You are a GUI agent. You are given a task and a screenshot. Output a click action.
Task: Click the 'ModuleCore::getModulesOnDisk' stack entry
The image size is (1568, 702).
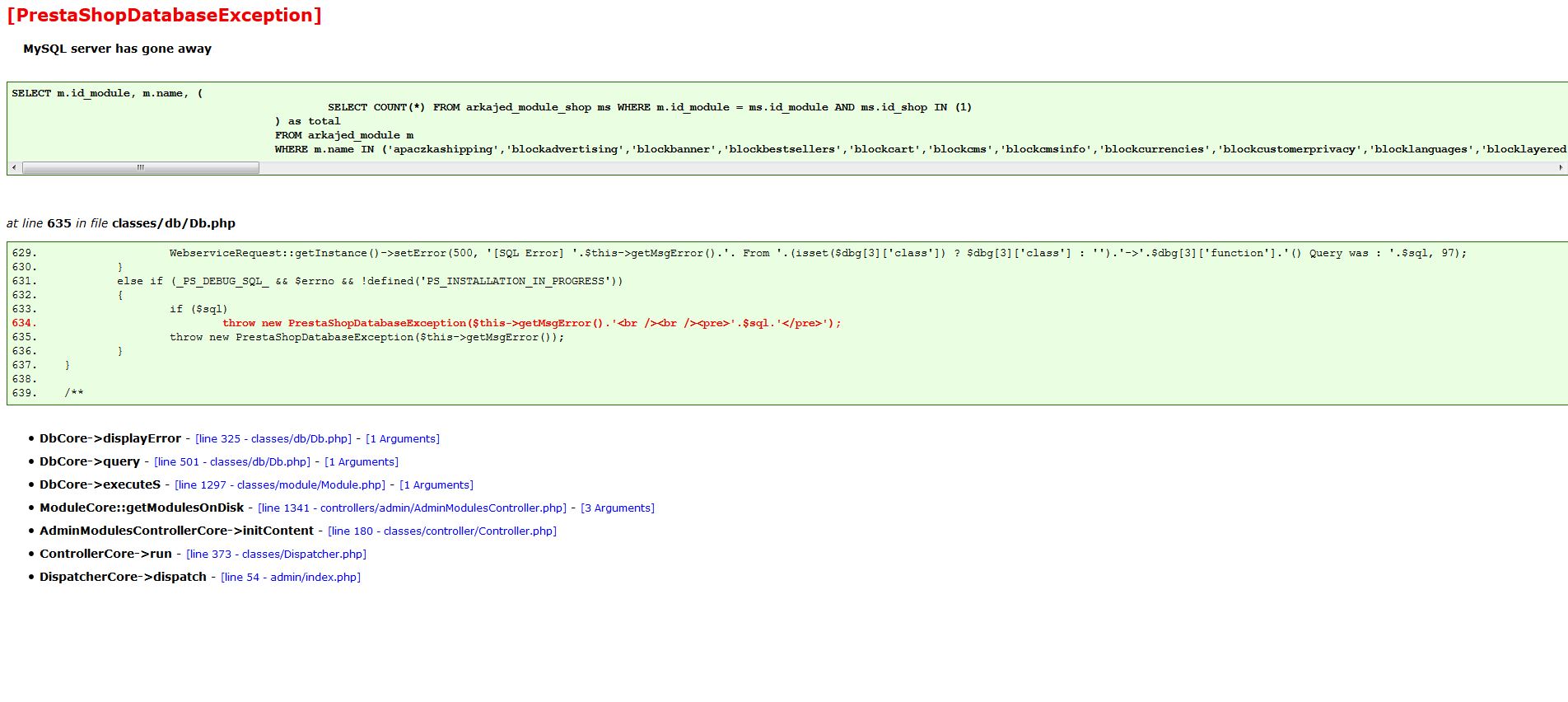142,508
